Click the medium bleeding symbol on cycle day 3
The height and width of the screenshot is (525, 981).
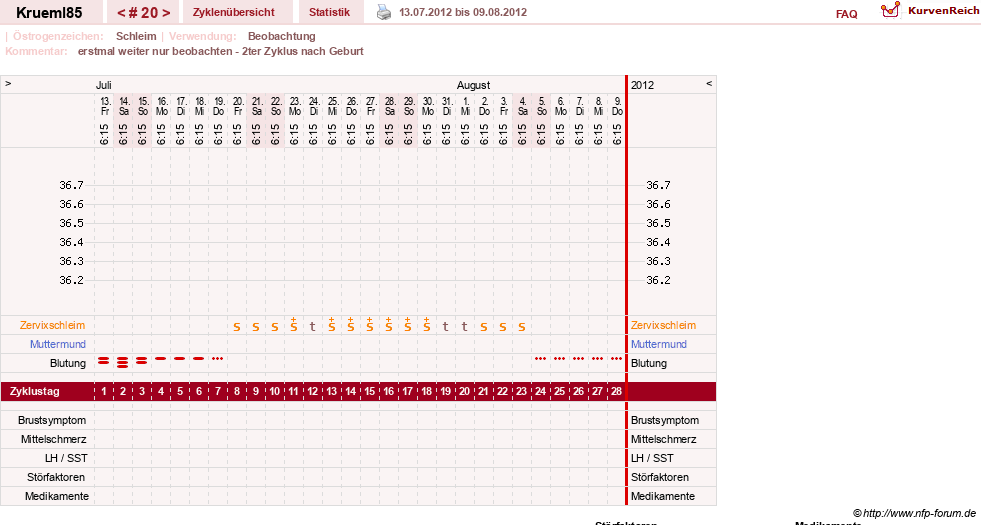coord(142,360)
